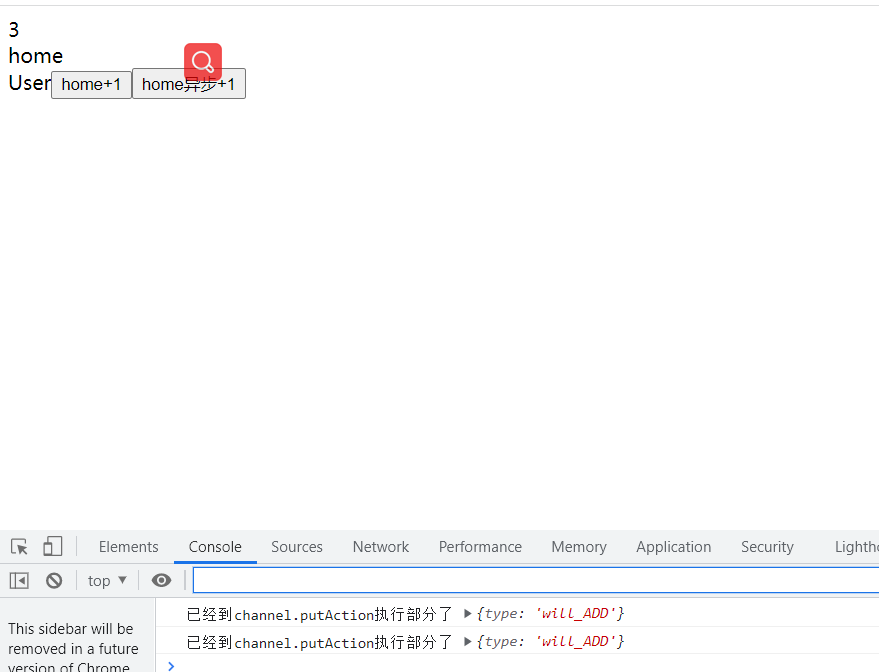Open the Sources tab
The image size is (879, 672).
tap(297, 546)
